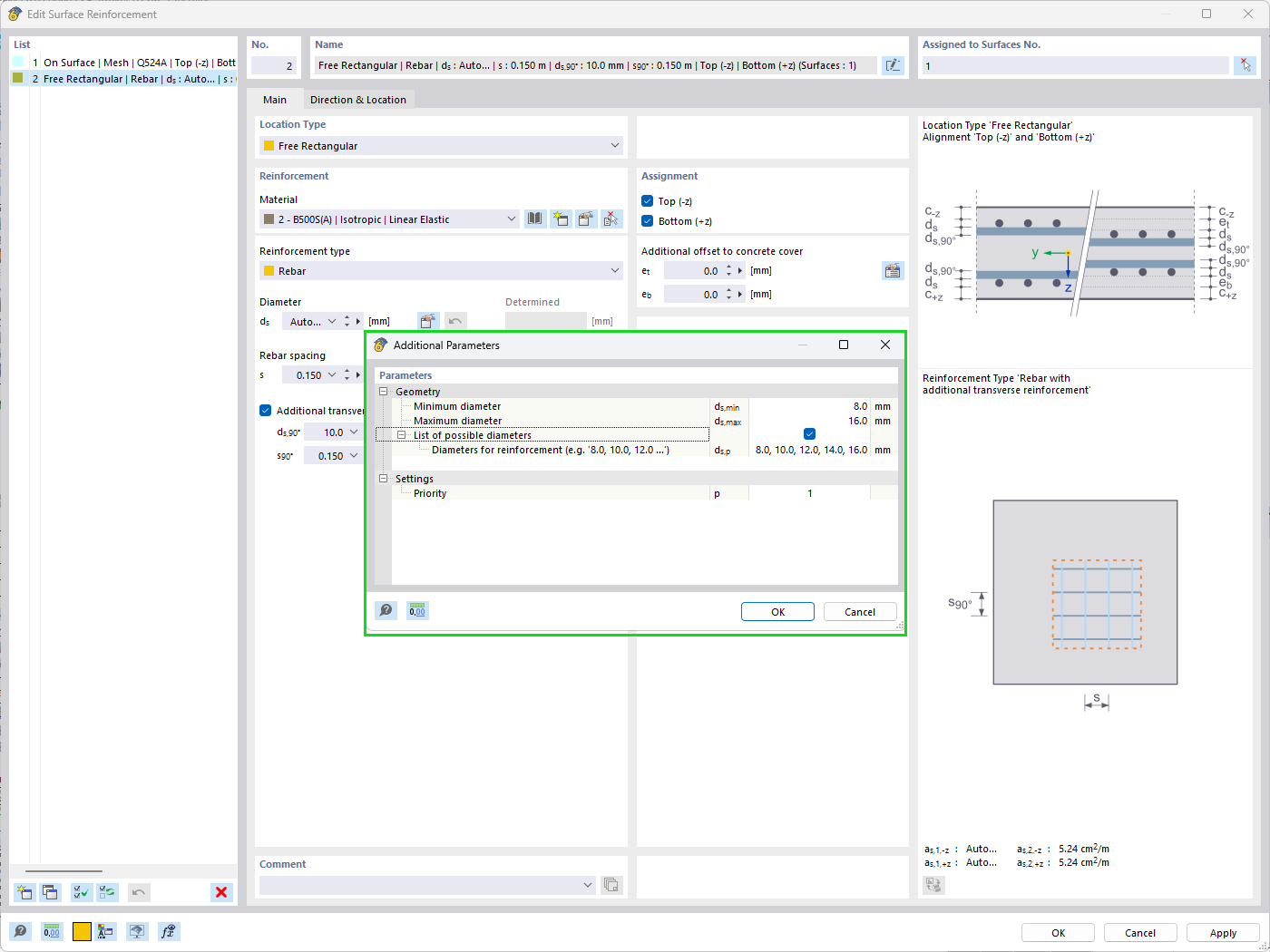This screenshot has width=1270, height=952.
Task: Open the Reinforcement type dropdown
Action: coord(441,270)
